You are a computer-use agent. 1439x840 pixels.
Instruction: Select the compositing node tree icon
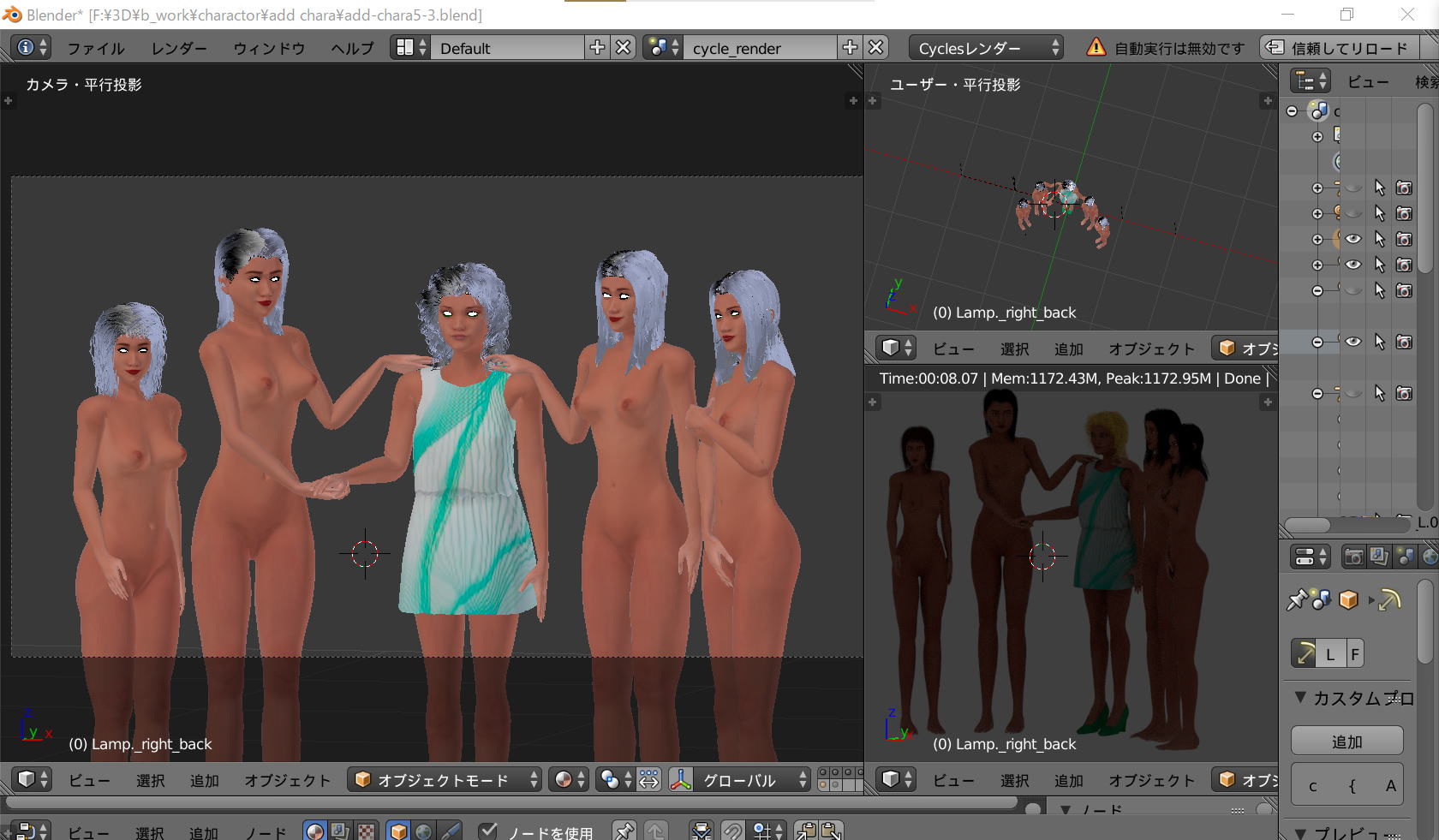[x=340, y=831]
